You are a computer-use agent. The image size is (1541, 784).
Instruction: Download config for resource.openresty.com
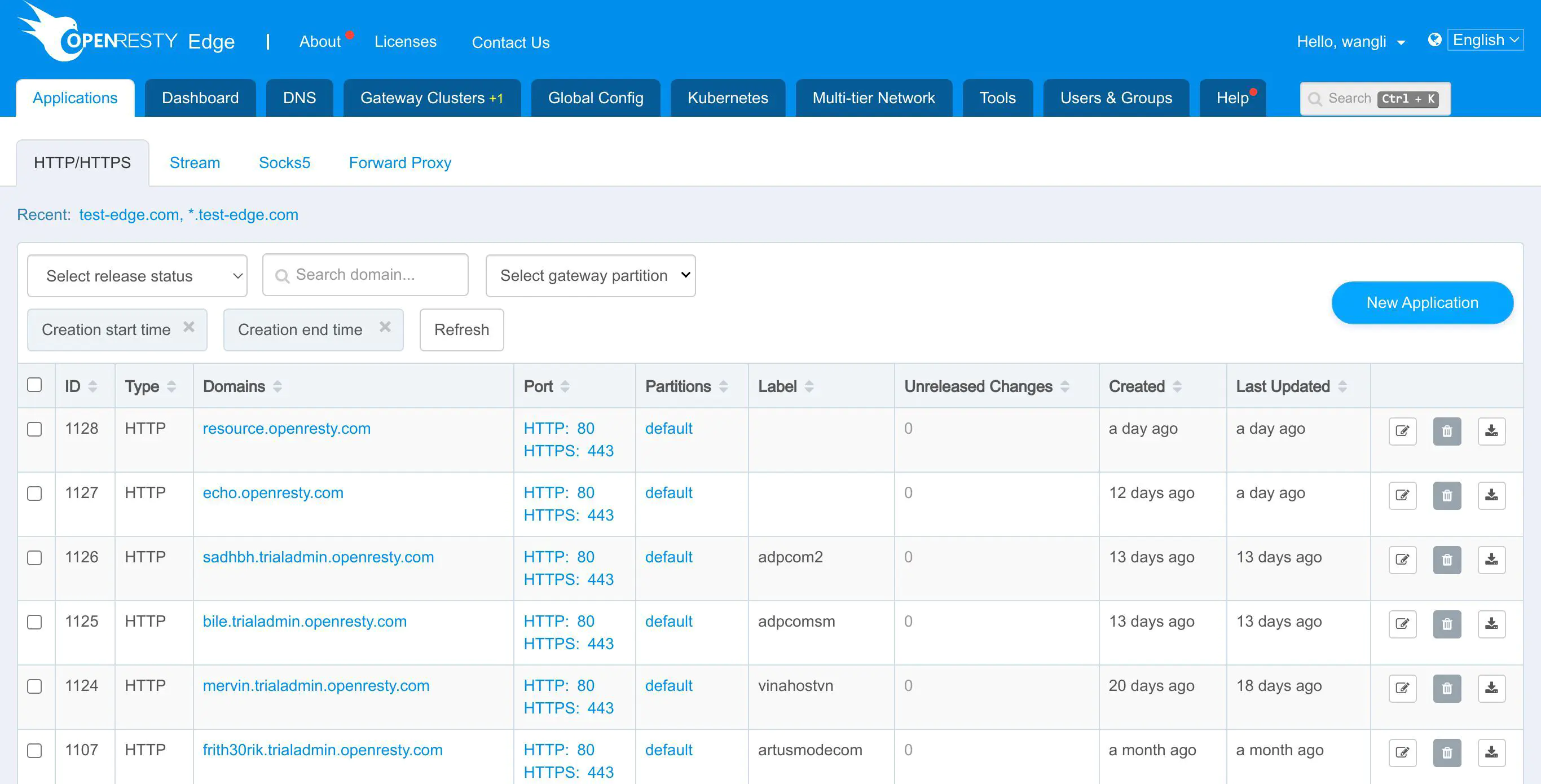1491,430
